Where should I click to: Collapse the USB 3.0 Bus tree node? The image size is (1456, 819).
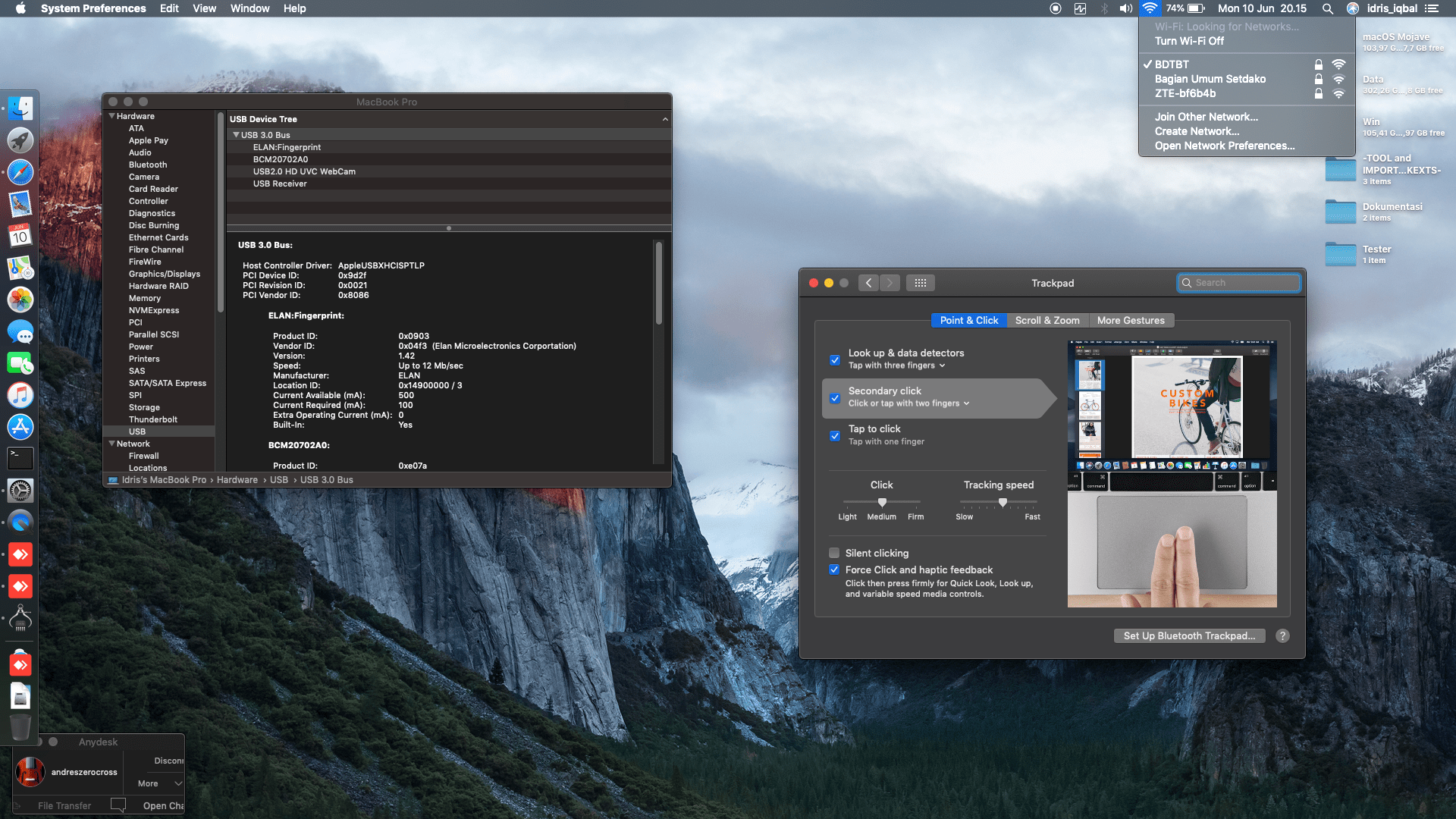236,135
